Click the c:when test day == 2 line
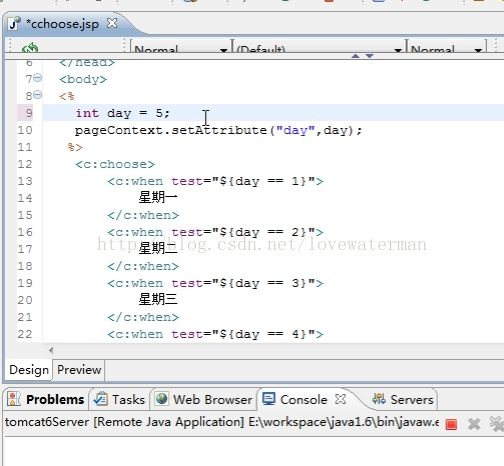Screen dimensions: 504x466 pos(215,232)
